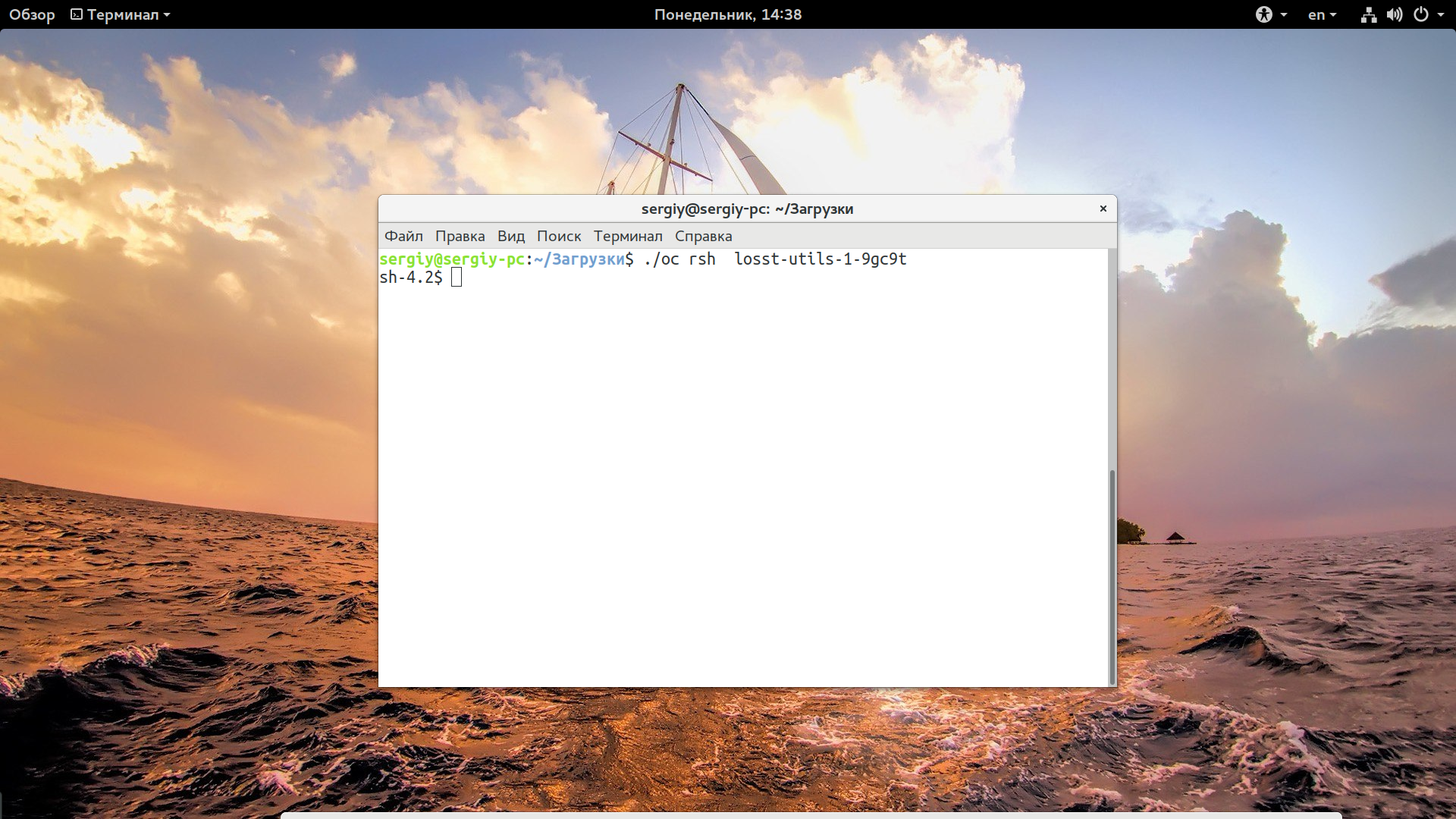Open the Вид menu
The width and height of the screenshot is (1456, 819).
(x=511, y=236)
